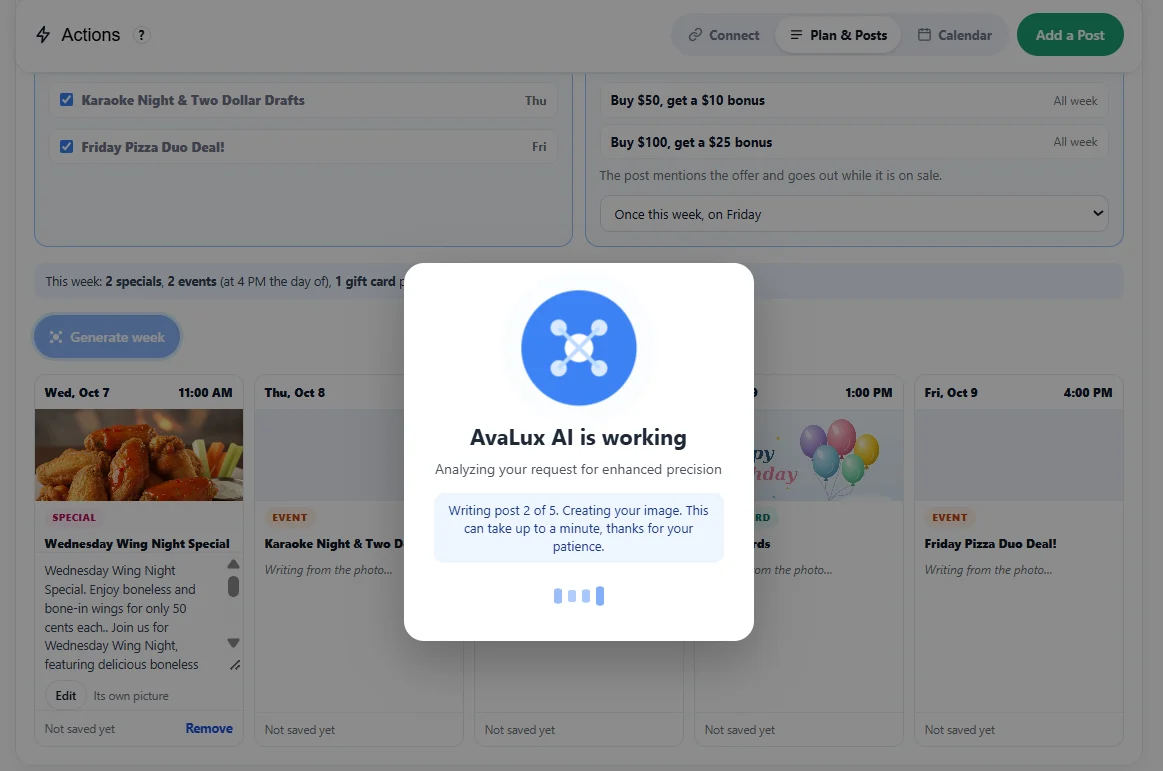The height and width of the screenshot is (771, 1163).
Task: Open the birthday balloons post image
Action: 829,455
